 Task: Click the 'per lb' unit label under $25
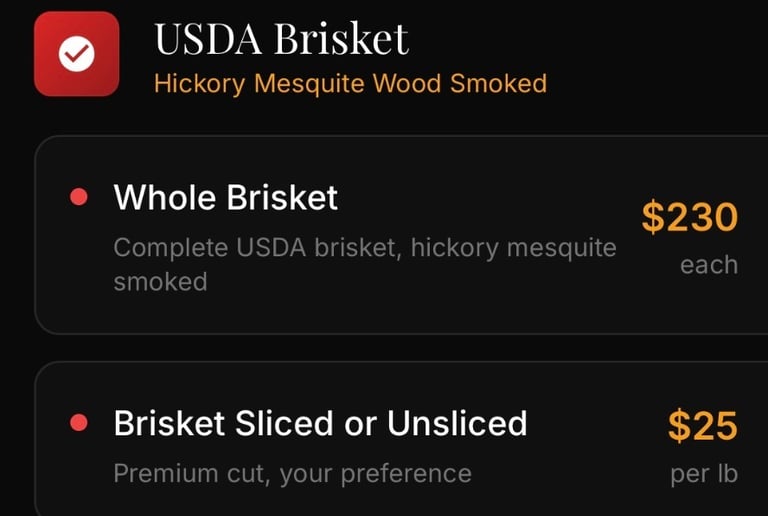(704, 473)
